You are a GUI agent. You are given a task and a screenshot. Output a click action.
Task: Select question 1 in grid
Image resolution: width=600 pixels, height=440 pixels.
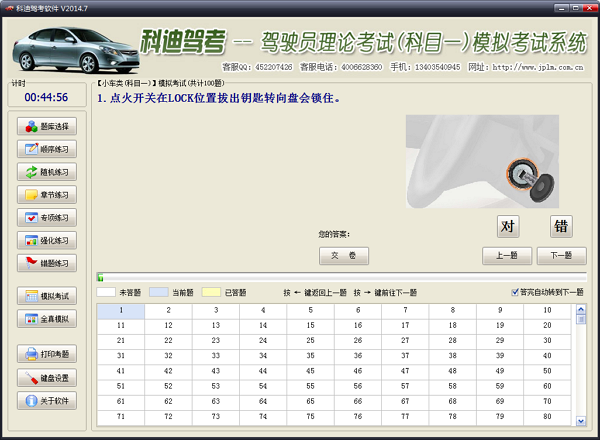(121, 311)
